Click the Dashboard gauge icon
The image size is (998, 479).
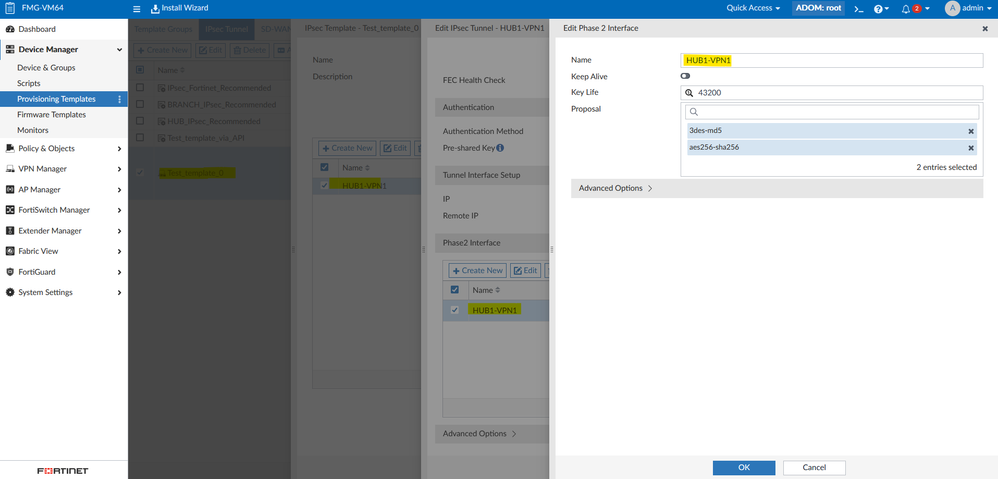[x=10, y=29]
